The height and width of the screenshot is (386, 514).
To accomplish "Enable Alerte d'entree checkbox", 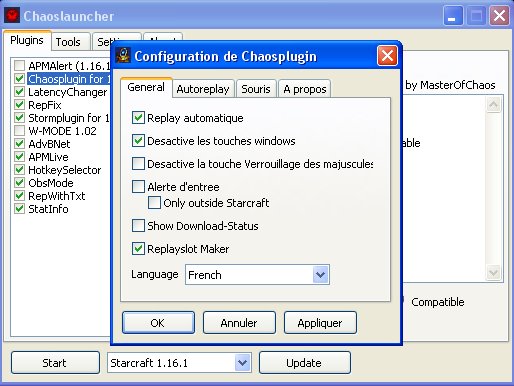I will (138, 187).
